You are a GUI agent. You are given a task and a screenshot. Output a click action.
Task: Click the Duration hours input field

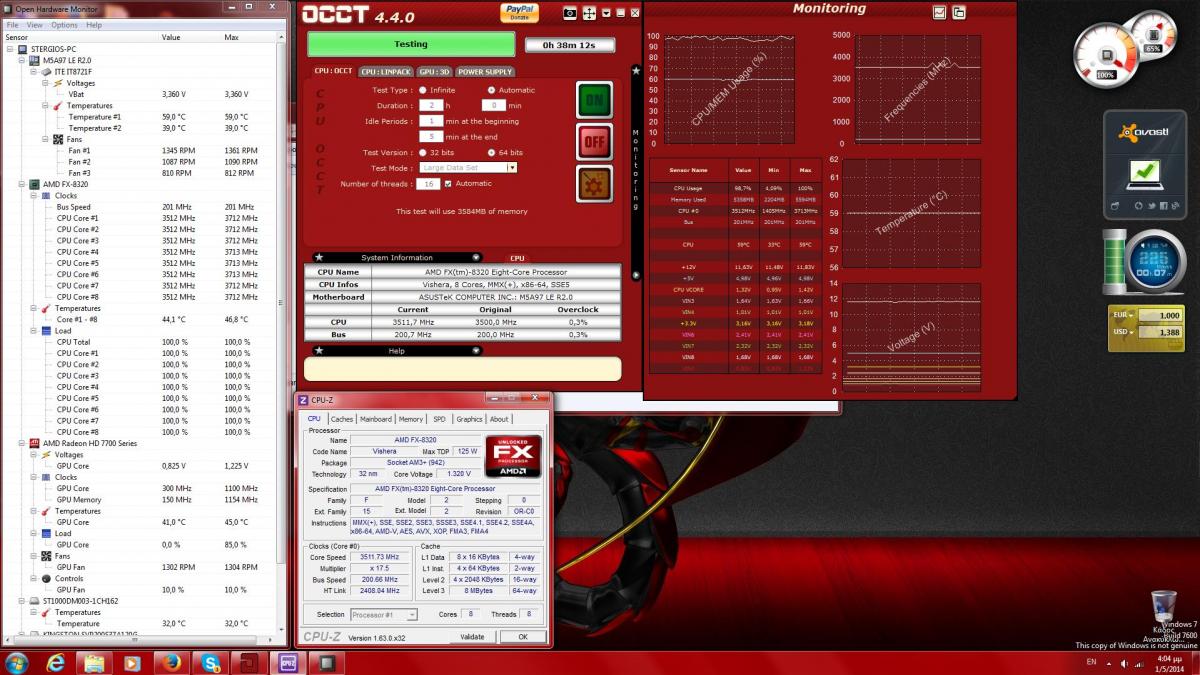click(x=433, y=105)
